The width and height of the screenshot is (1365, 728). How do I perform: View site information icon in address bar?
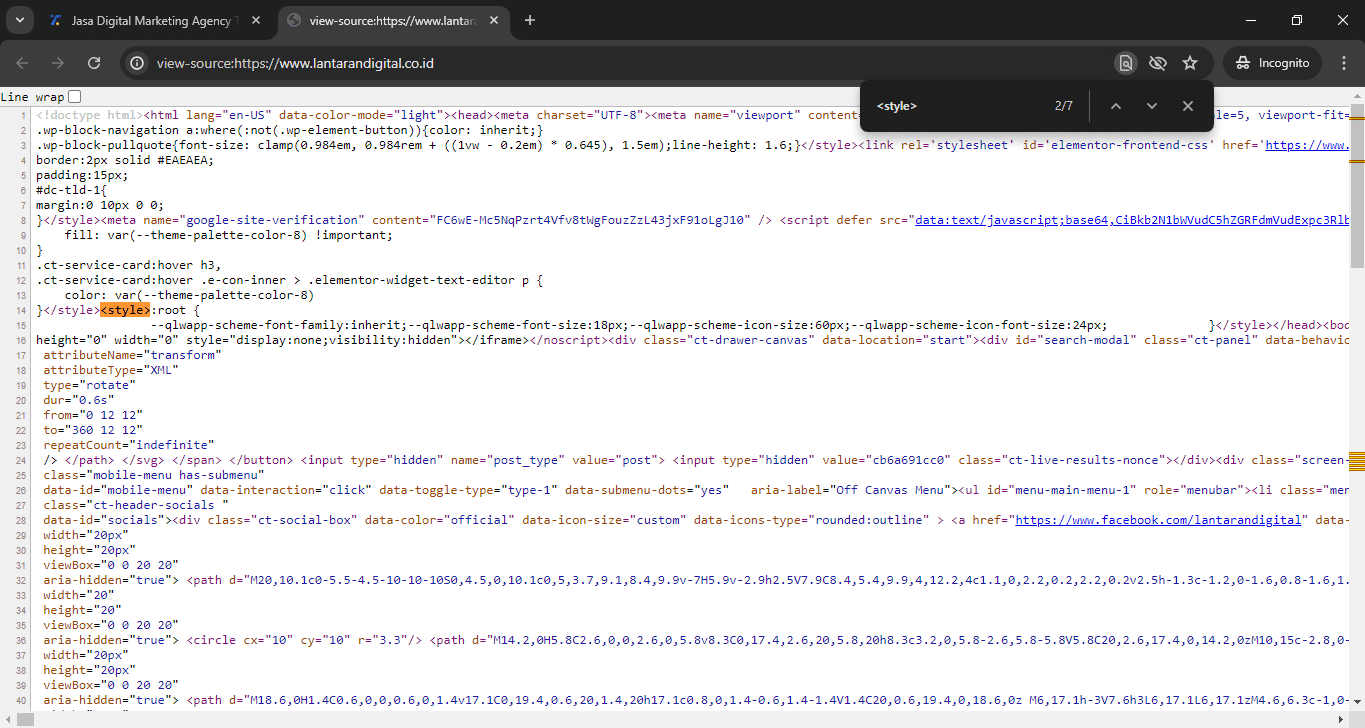138,63
